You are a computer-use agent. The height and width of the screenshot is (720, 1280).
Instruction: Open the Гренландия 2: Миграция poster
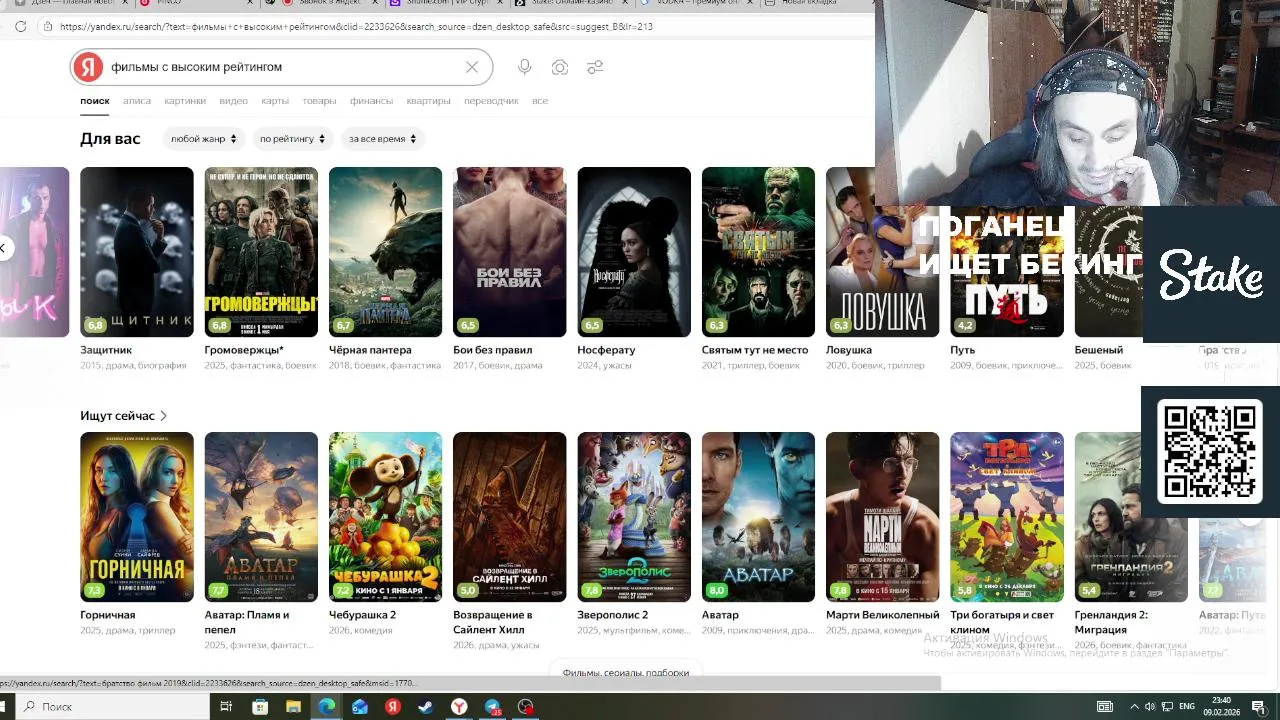(x=1131, y=517)
